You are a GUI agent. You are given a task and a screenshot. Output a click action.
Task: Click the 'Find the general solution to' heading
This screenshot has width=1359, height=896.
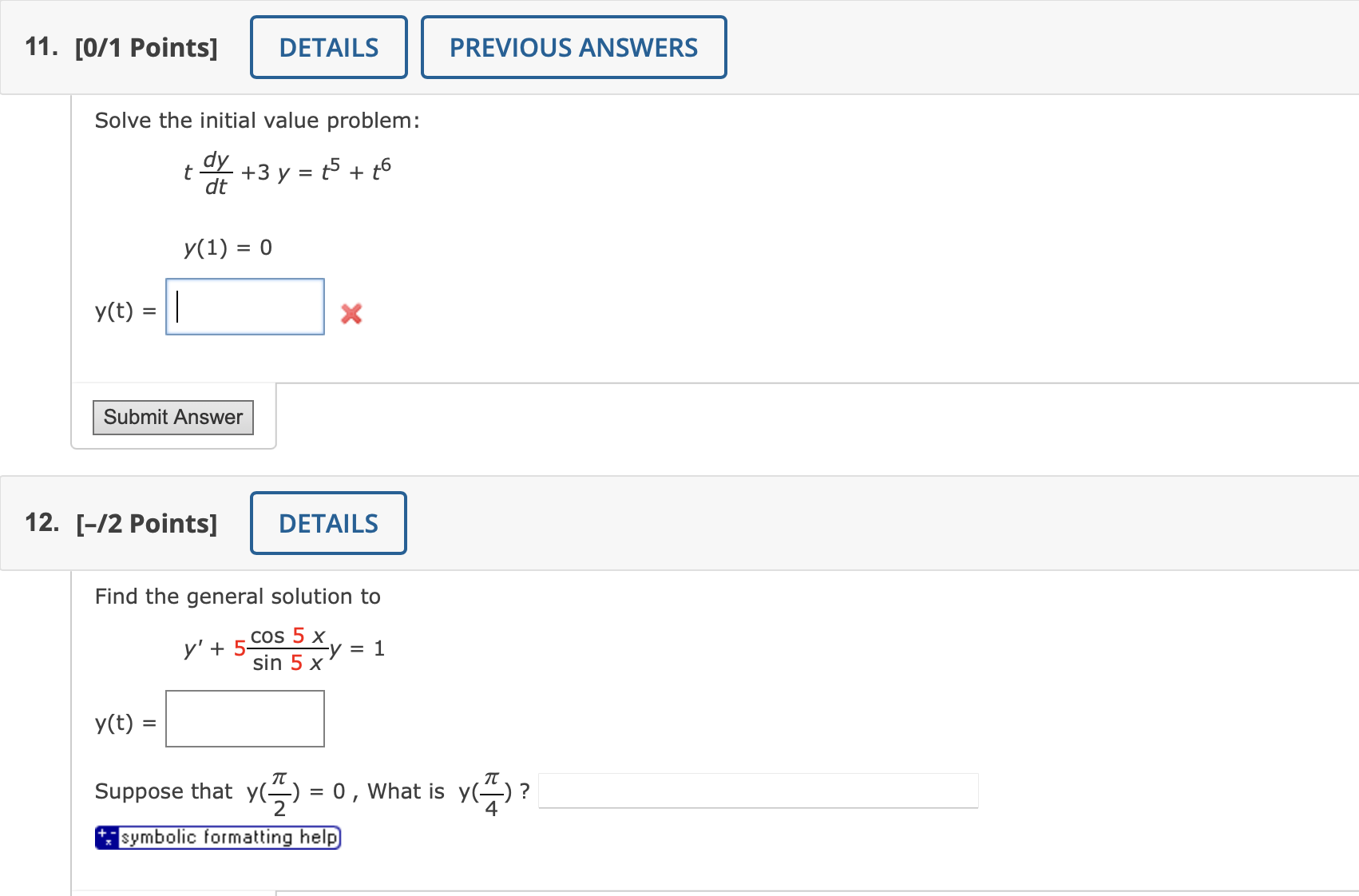pos(238,596)
